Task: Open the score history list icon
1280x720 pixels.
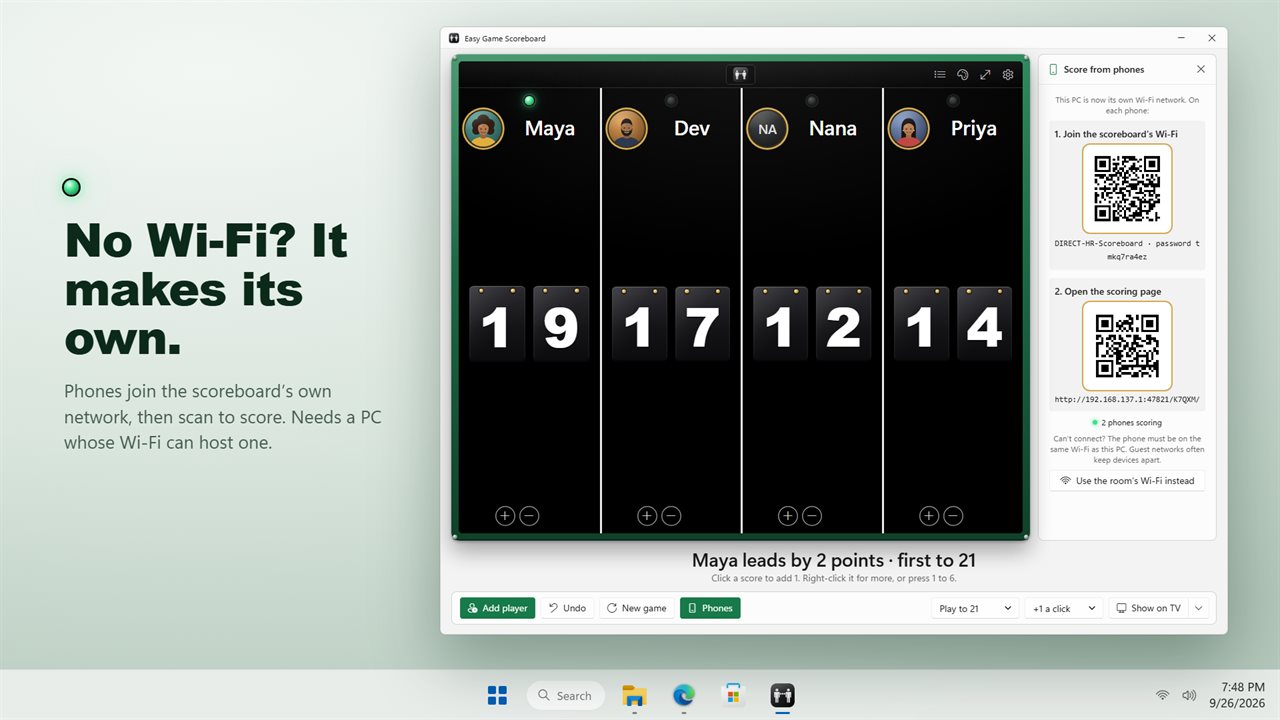Action: 940,74
